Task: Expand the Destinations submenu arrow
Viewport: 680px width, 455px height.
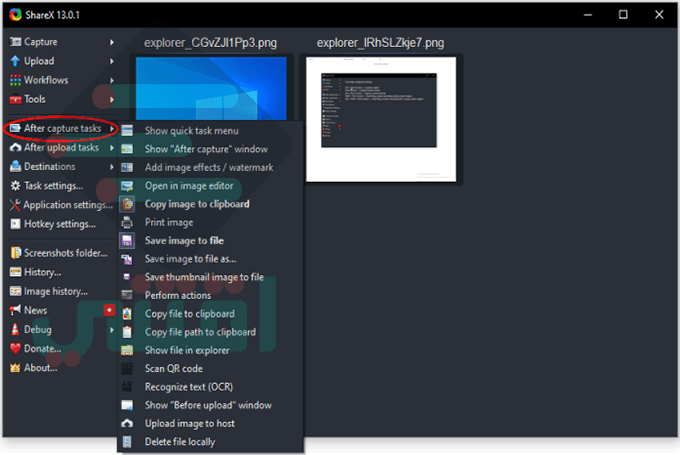Action: (x=111, y=167)
